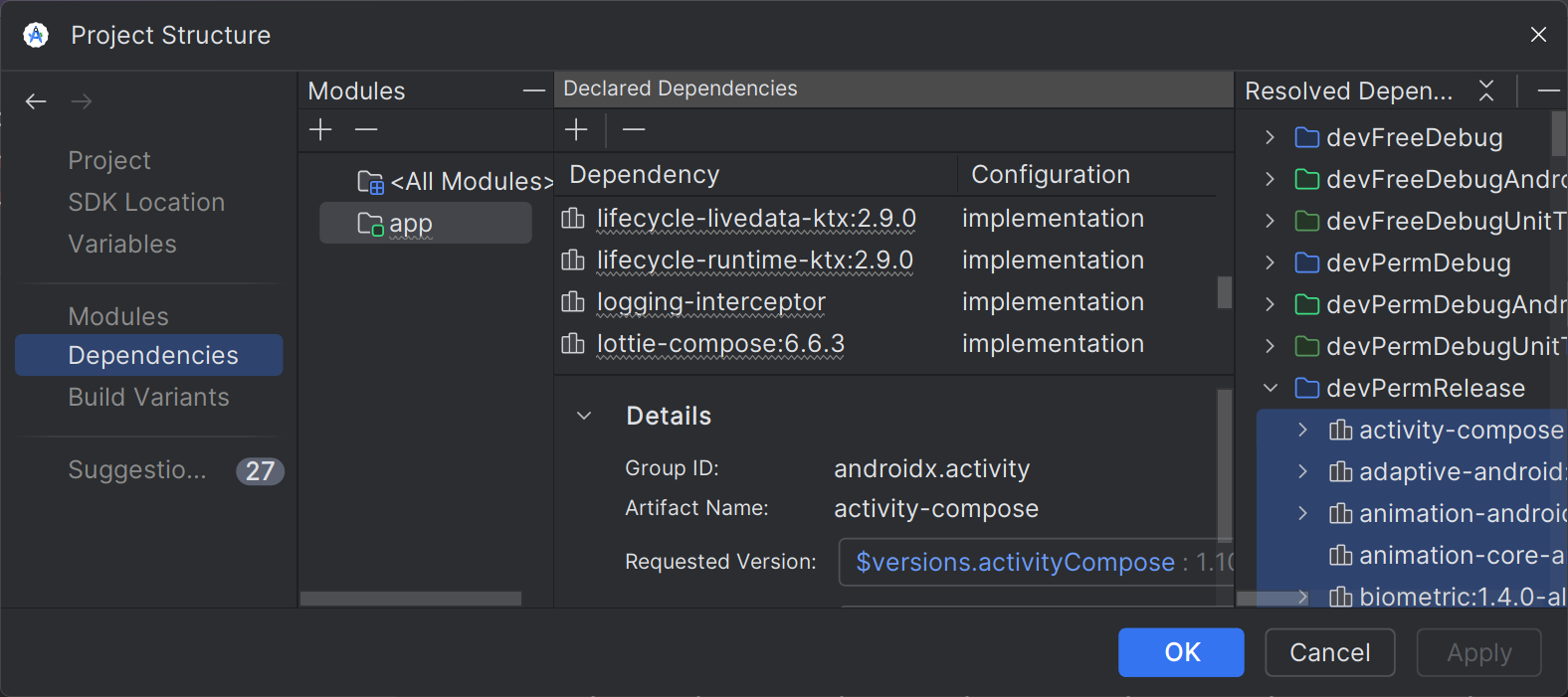The image size is (1568, 697).
Task: Expand the adaptive-android resolved dependency
Action: (x=1302, y=471)
